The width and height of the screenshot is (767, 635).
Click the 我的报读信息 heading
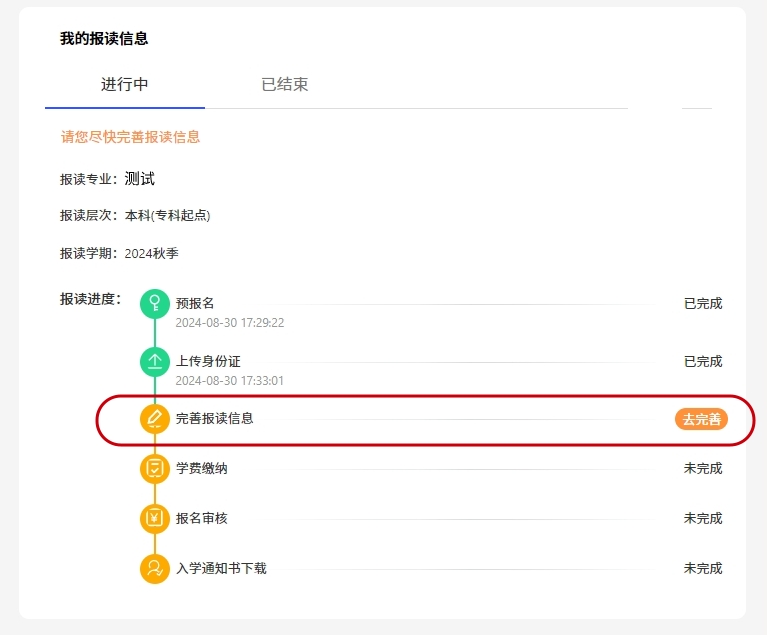pyautogui.click(x=104, y=39)
